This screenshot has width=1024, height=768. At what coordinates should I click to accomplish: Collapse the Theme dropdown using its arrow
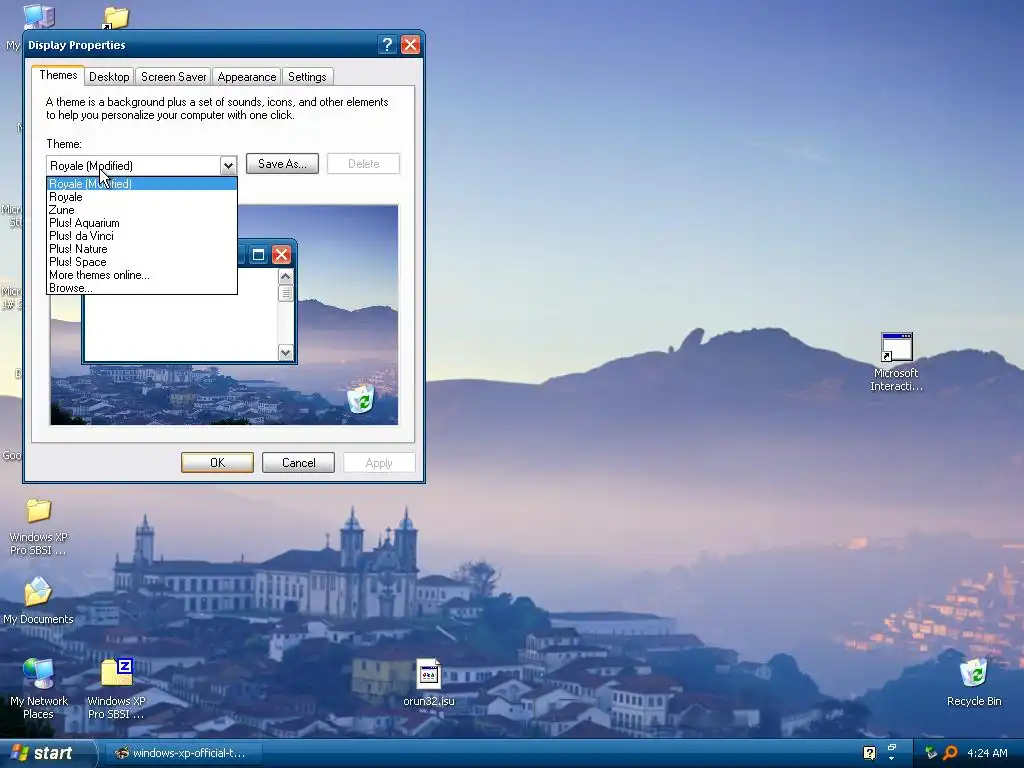[x=228, y=166]
